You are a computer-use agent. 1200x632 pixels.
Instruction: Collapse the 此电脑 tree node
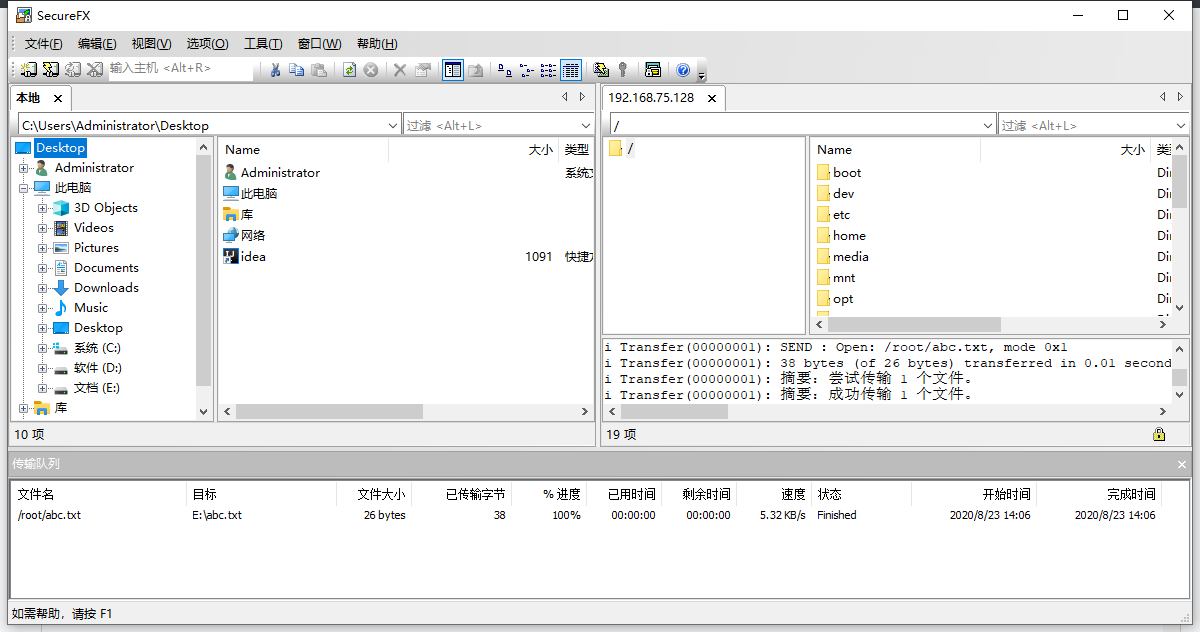point(24,188)
